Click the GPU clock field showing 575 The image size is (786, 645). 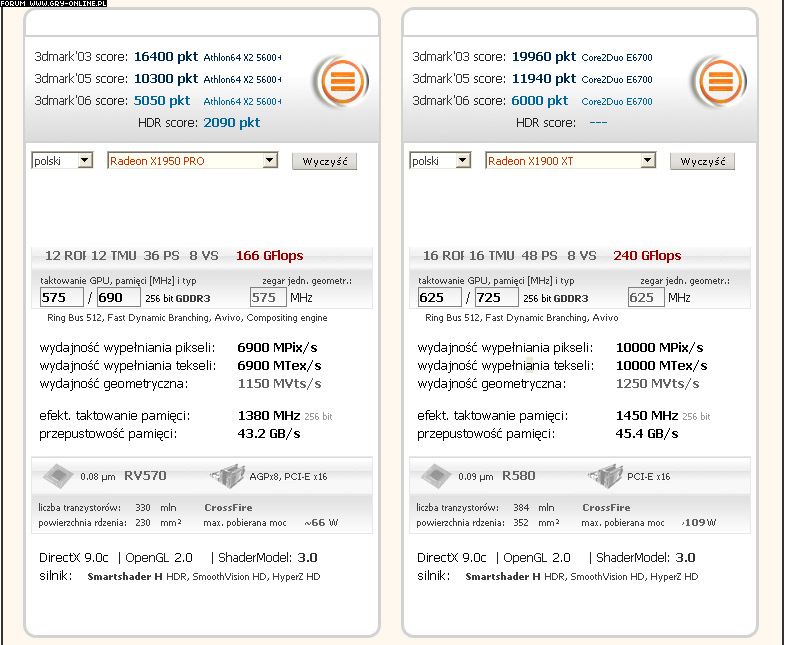[x=62, y=298]
